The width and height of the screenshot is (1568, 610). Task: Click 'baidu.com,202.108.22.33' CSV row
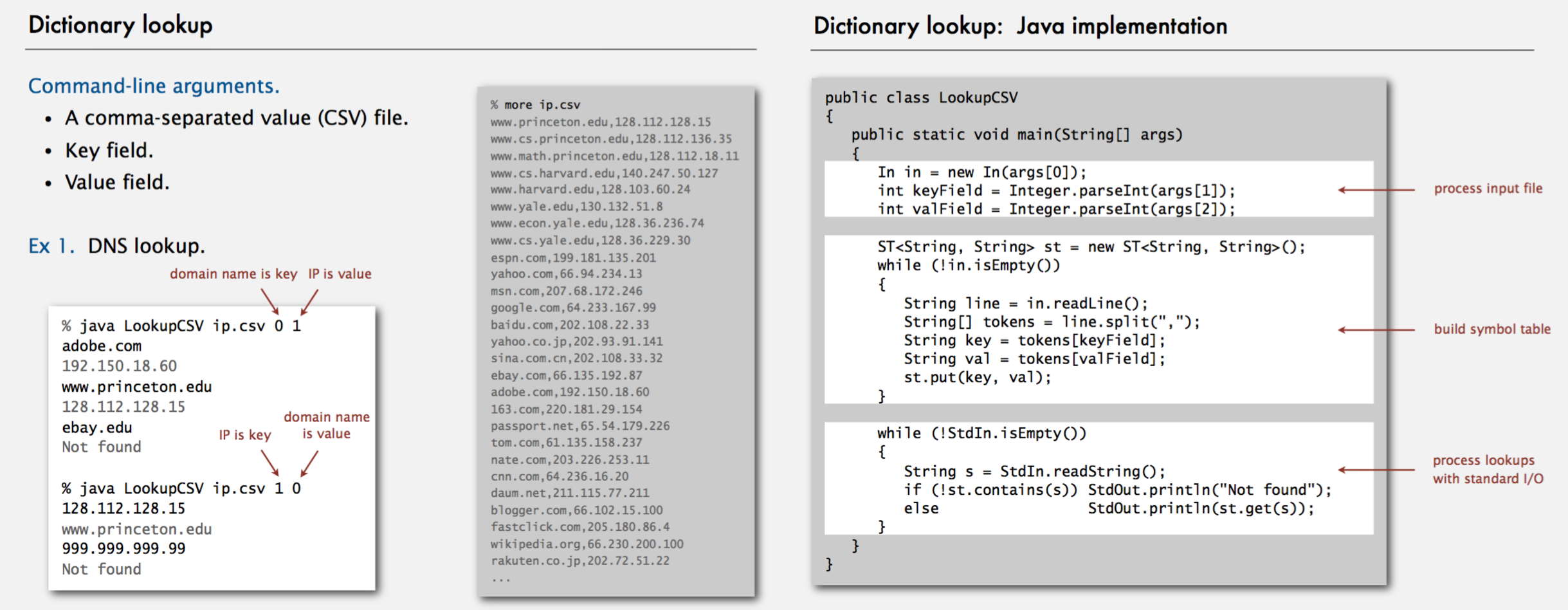[570, 325]
